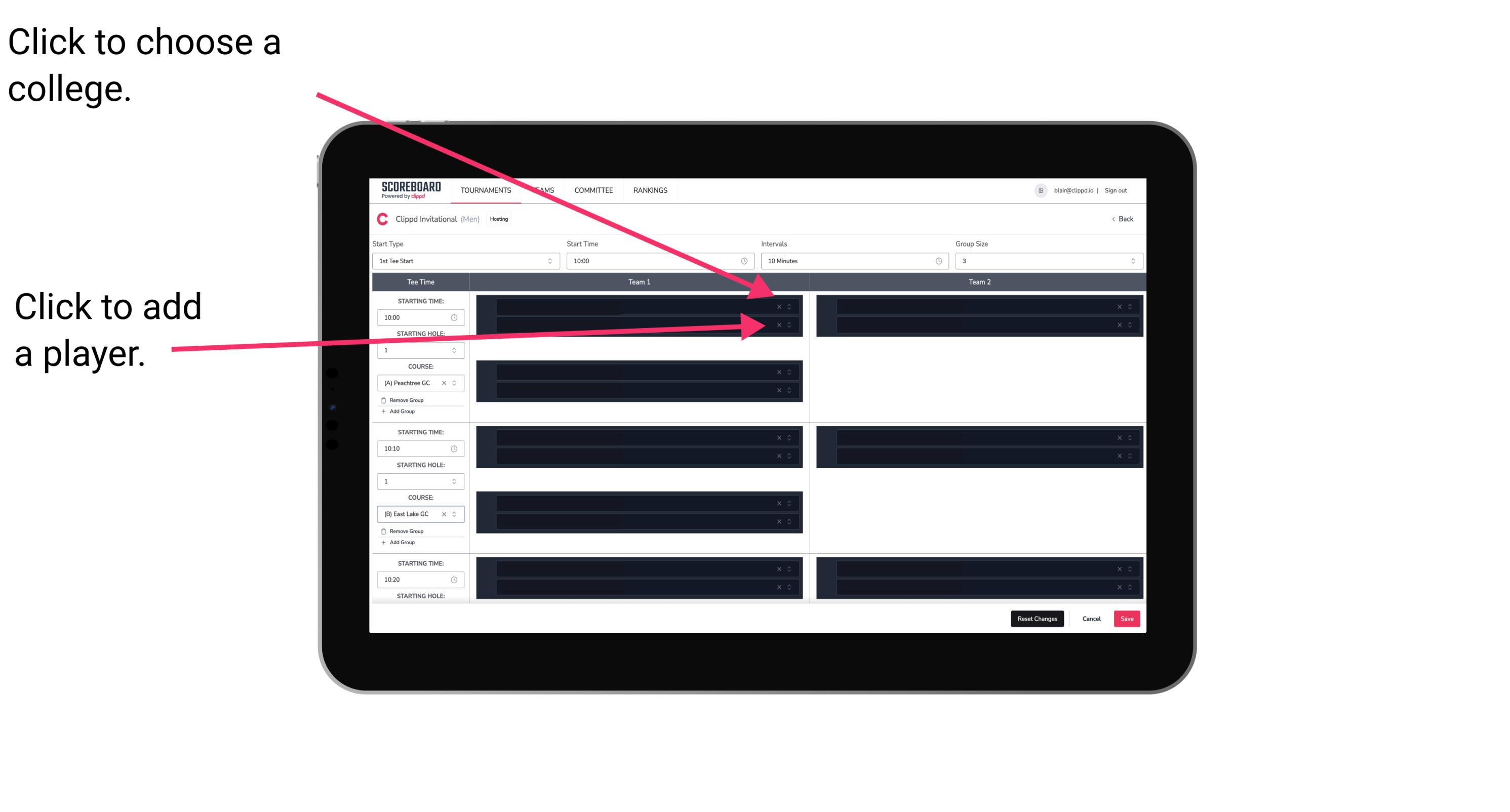
Task: Click the X icon on Team 2 first row
Action: tap(1119, 307)
